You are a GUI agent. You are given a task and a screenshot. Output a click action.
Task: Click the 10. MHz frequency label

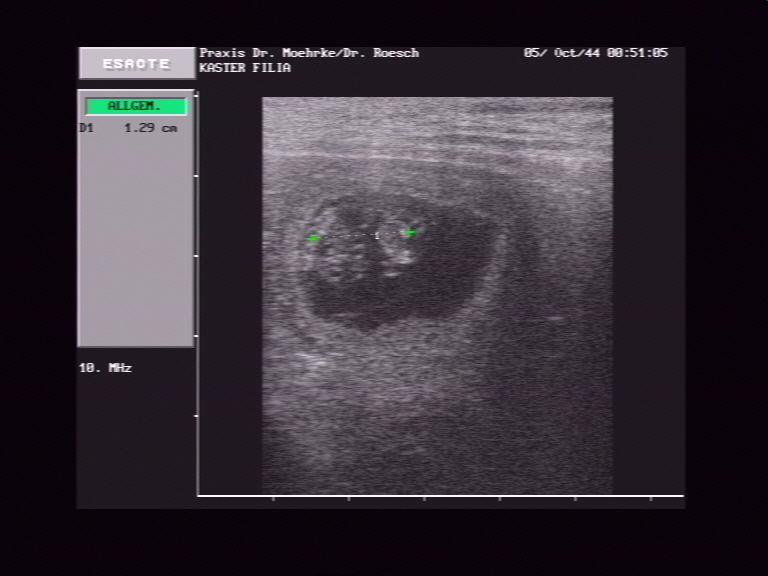point(106,368)
